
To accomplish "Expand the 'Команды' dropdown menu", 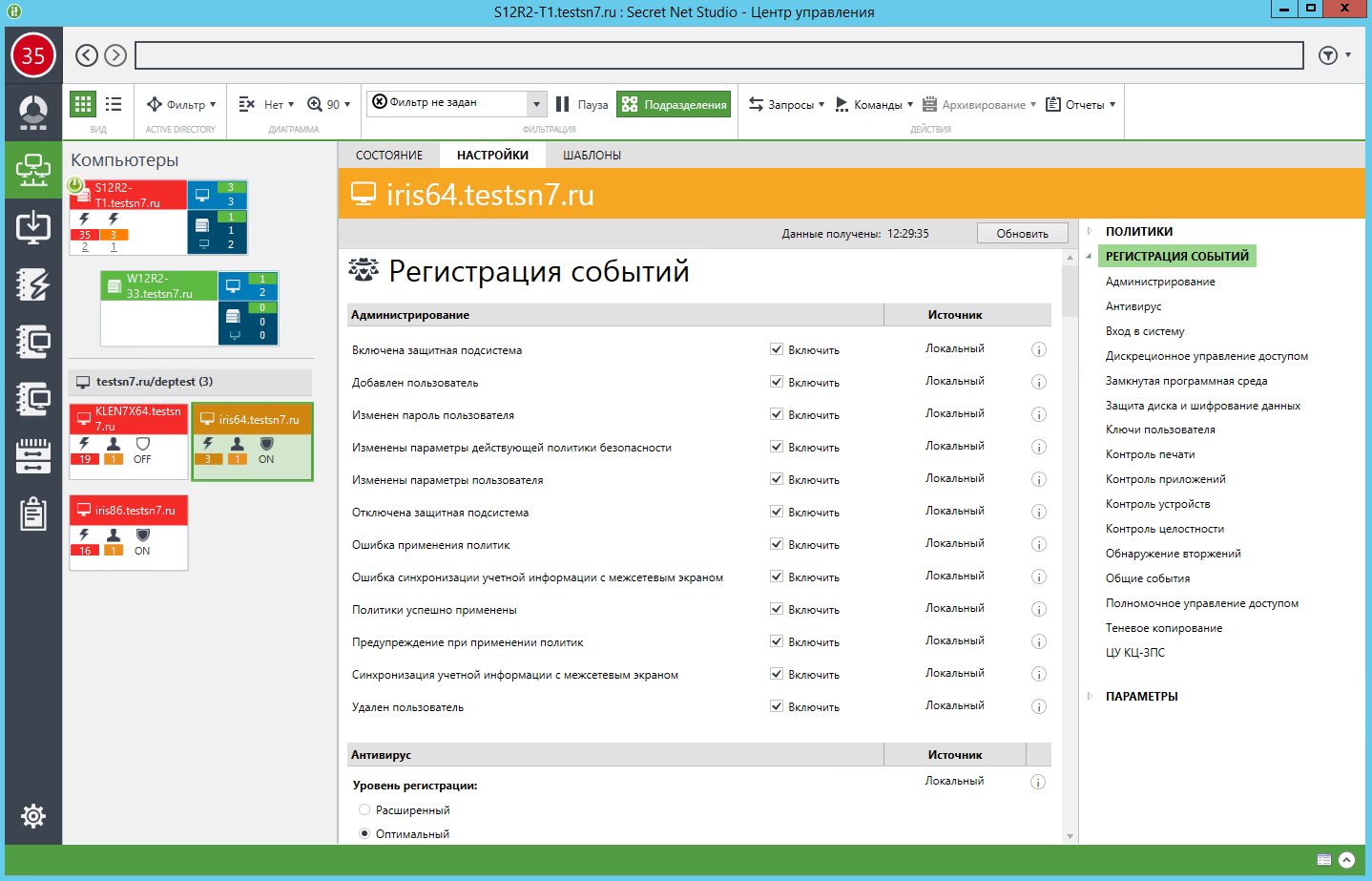I will (875, 104).
